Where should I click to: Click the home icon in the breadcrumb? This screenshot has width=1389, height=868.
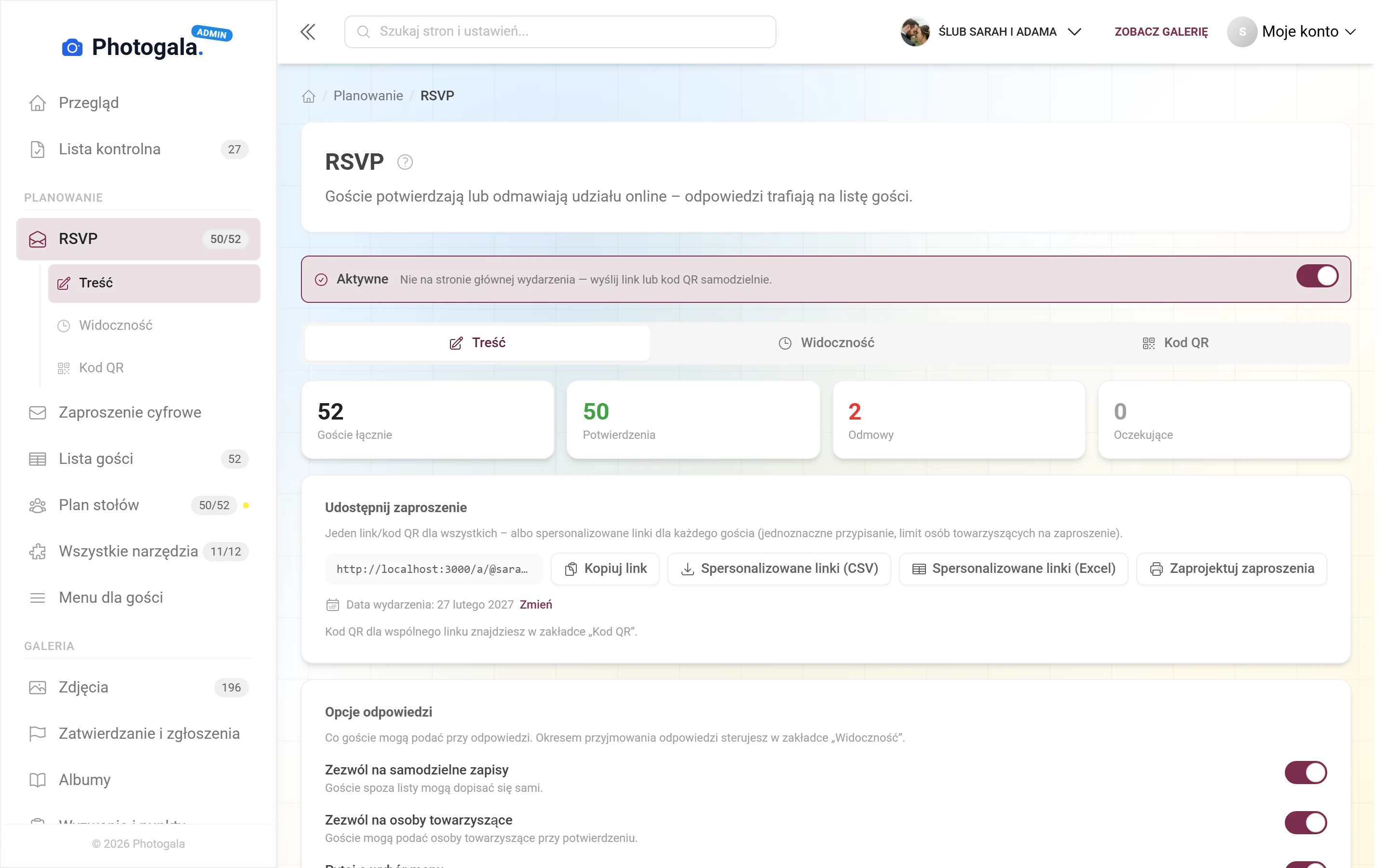tap(309, 96)
